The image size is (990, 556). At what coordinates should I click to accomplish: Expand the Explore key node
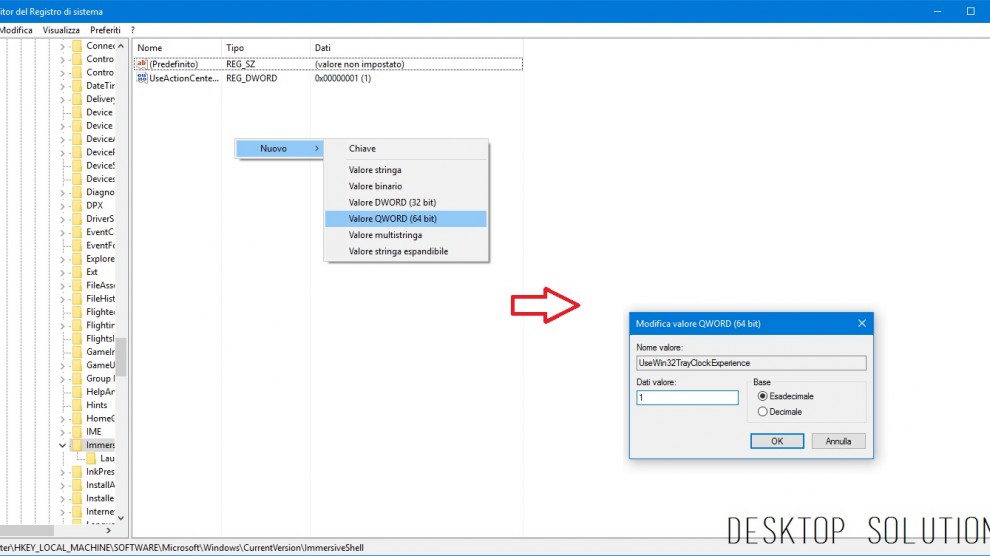pos(63,259)
